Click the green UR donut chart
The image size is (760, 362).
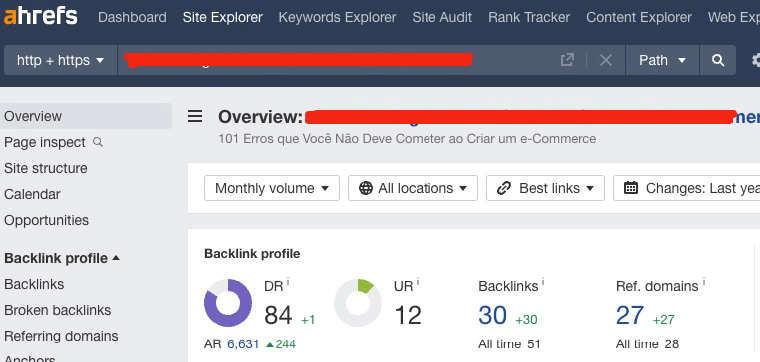(358, 303)
